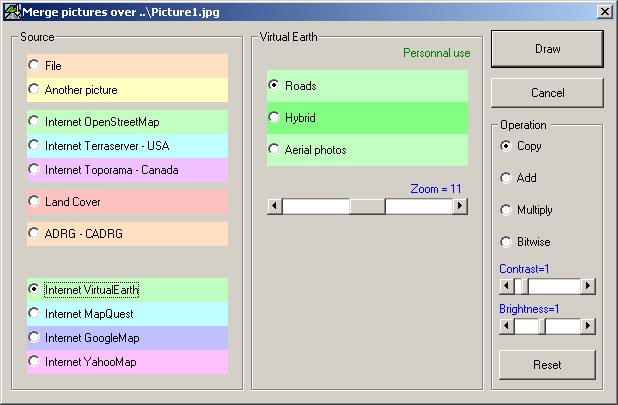Select Internet YahooMap source
The height and width of the screenshot is (405, 618).
pos(127,362)
